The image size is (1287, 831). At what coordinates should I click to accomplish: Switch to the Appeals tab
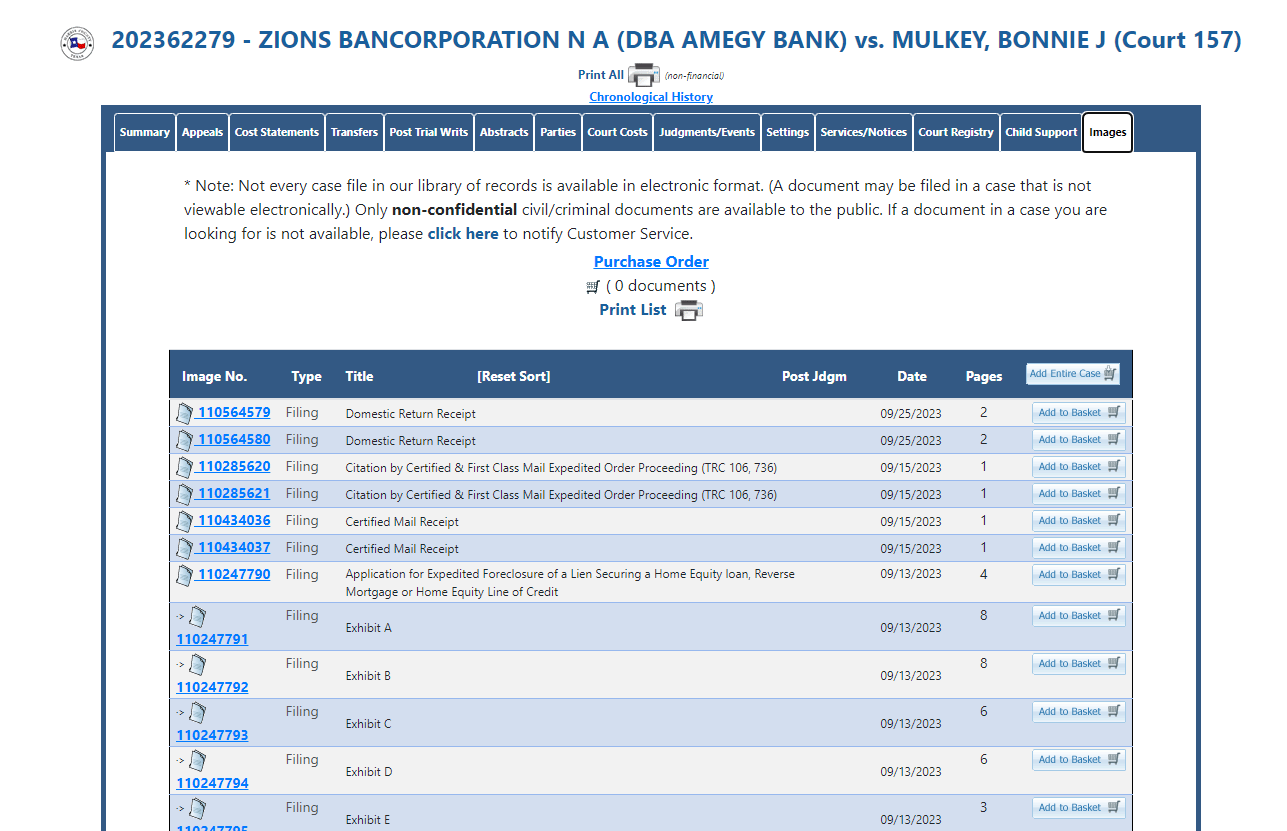(x=202, y=132)
